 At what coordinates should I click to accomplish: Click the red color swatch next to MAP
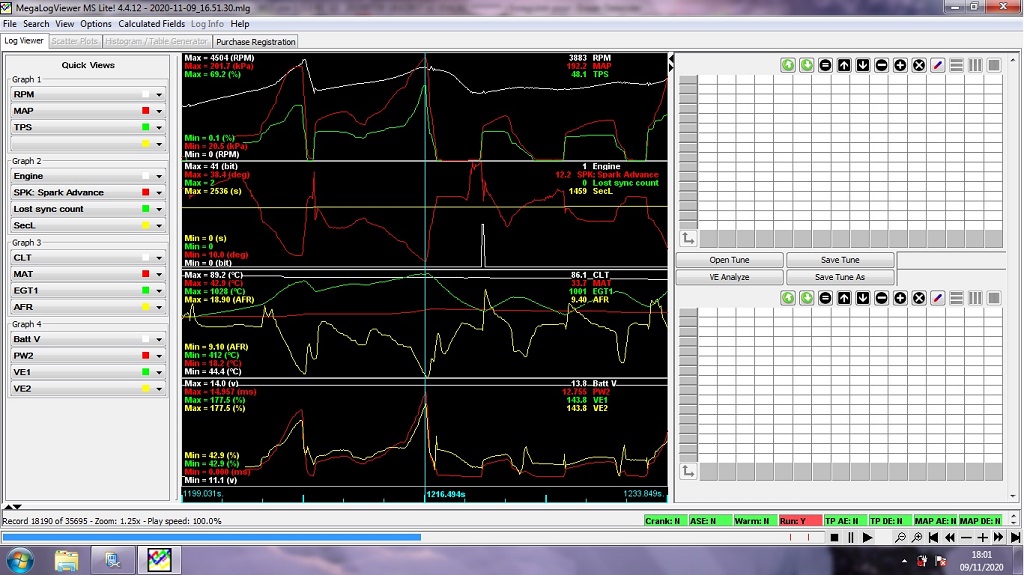click(146, 111)
